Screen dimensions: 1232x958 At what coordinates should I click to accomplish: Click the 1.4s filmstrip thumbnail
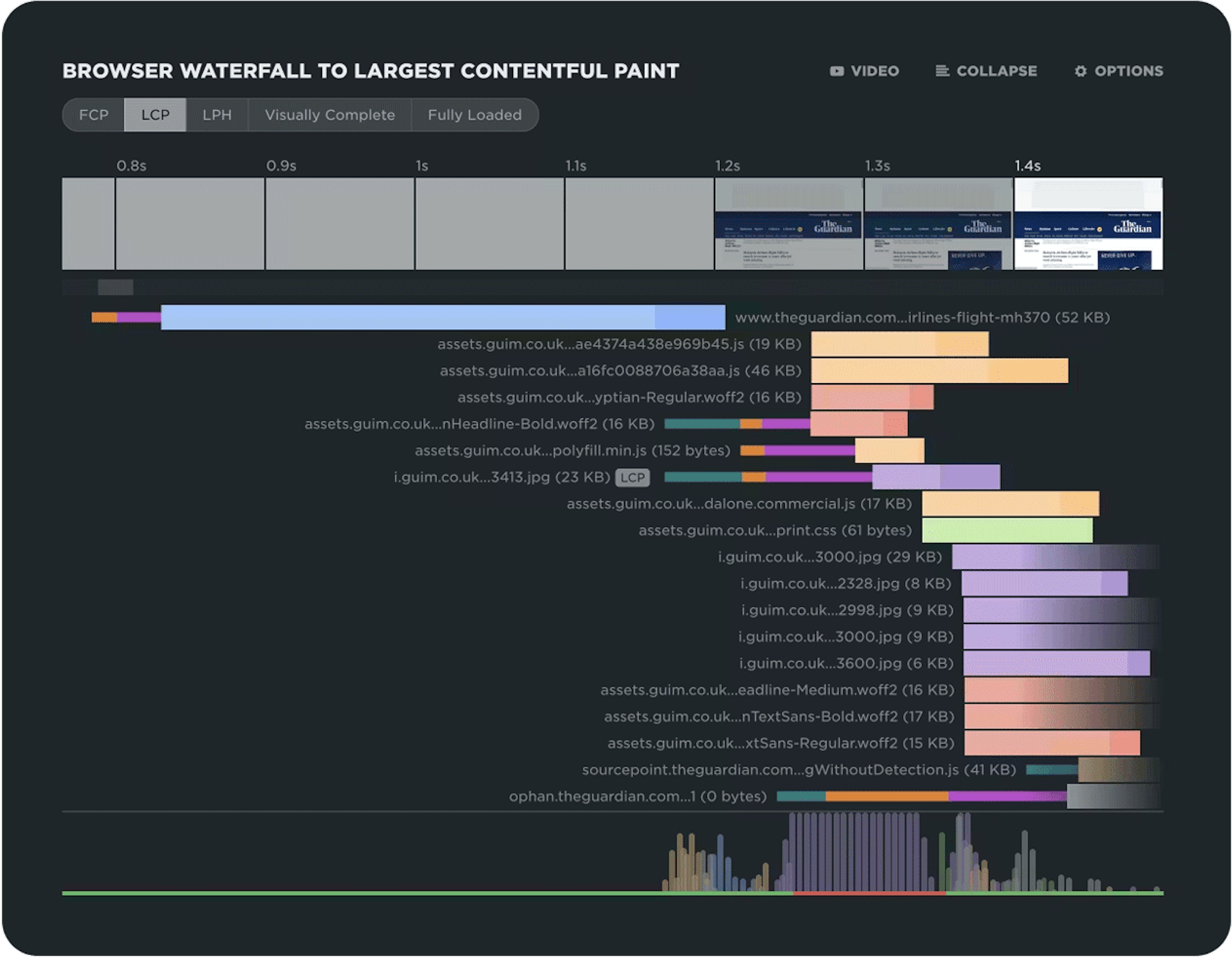pyautogui.click(x=1088, y=224)
